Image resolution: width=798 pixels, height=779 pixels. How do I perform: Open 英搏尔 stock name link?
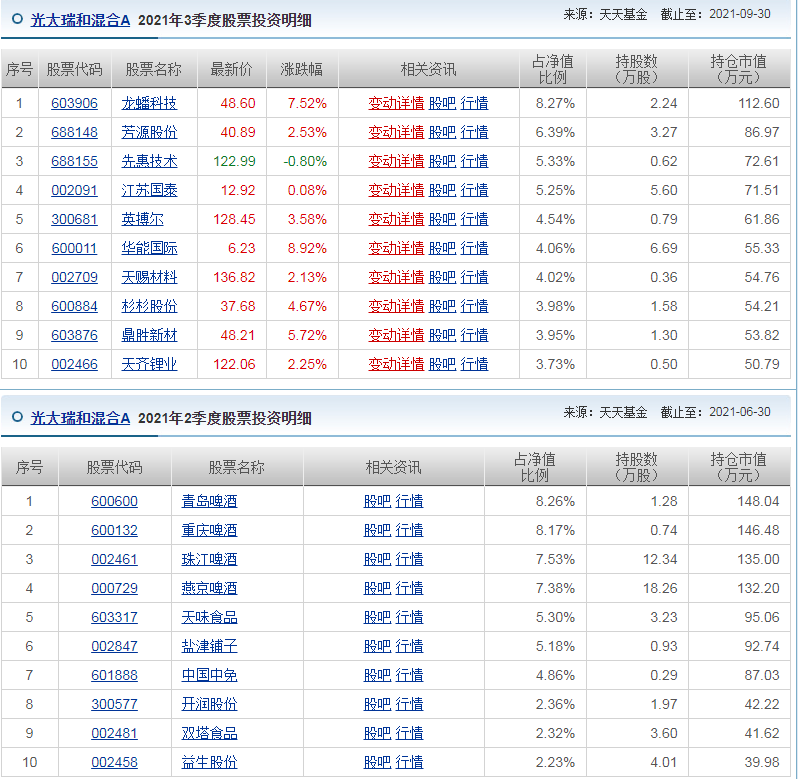click(x=142, y=219)
